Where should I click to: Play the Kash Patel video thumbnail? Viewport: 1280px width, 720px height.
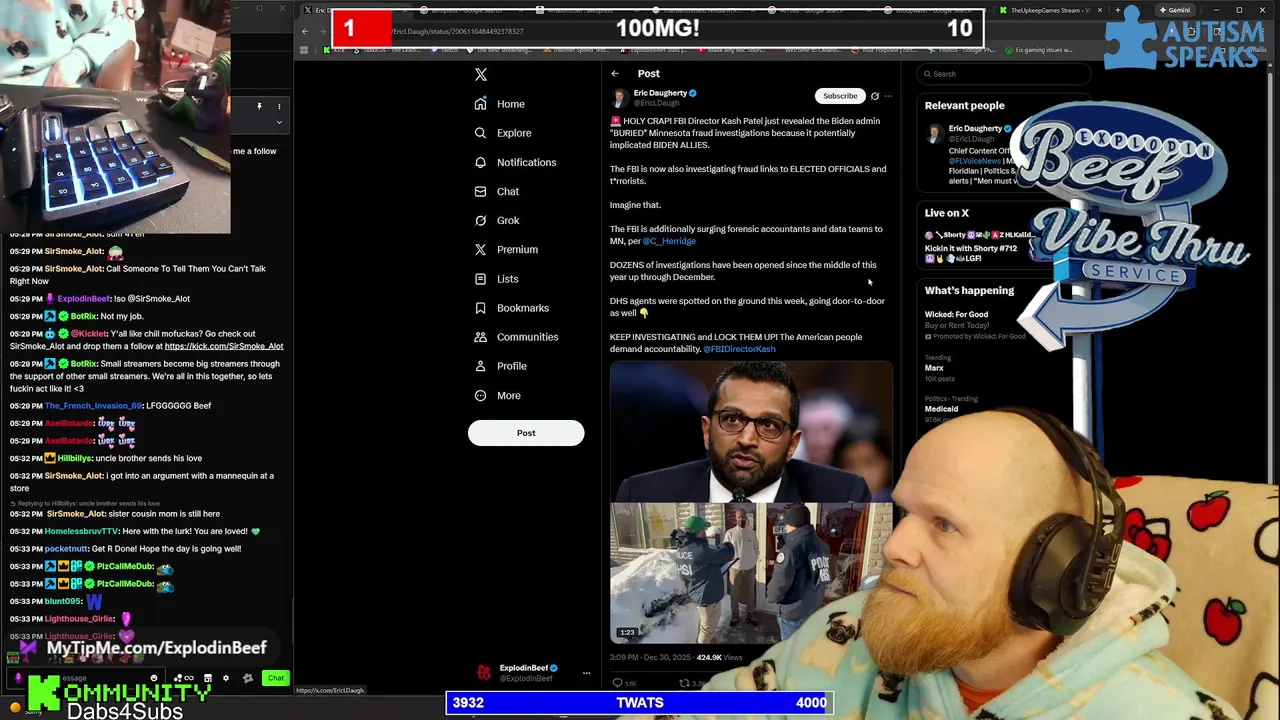tap(751, 502)
